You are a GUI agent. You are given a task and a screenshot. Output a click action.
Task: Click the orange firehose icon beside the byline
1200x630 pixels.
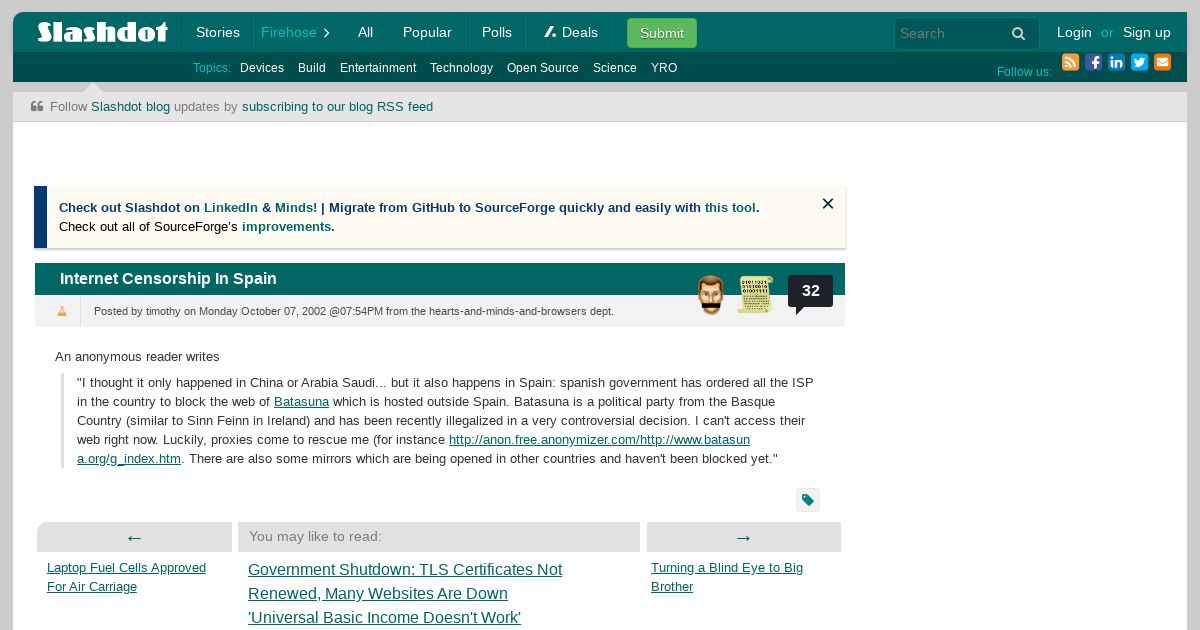[62, 311]
